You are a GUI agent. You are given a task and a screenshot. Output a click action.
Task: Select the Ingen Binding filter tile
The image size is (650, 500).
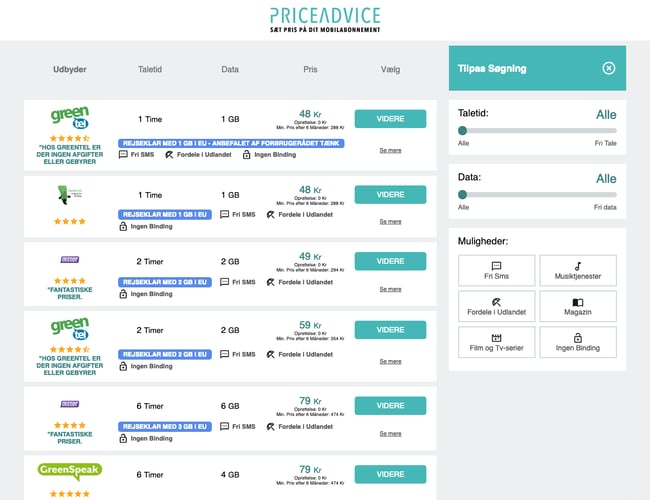pyautogui.click(x=578, y=342)
